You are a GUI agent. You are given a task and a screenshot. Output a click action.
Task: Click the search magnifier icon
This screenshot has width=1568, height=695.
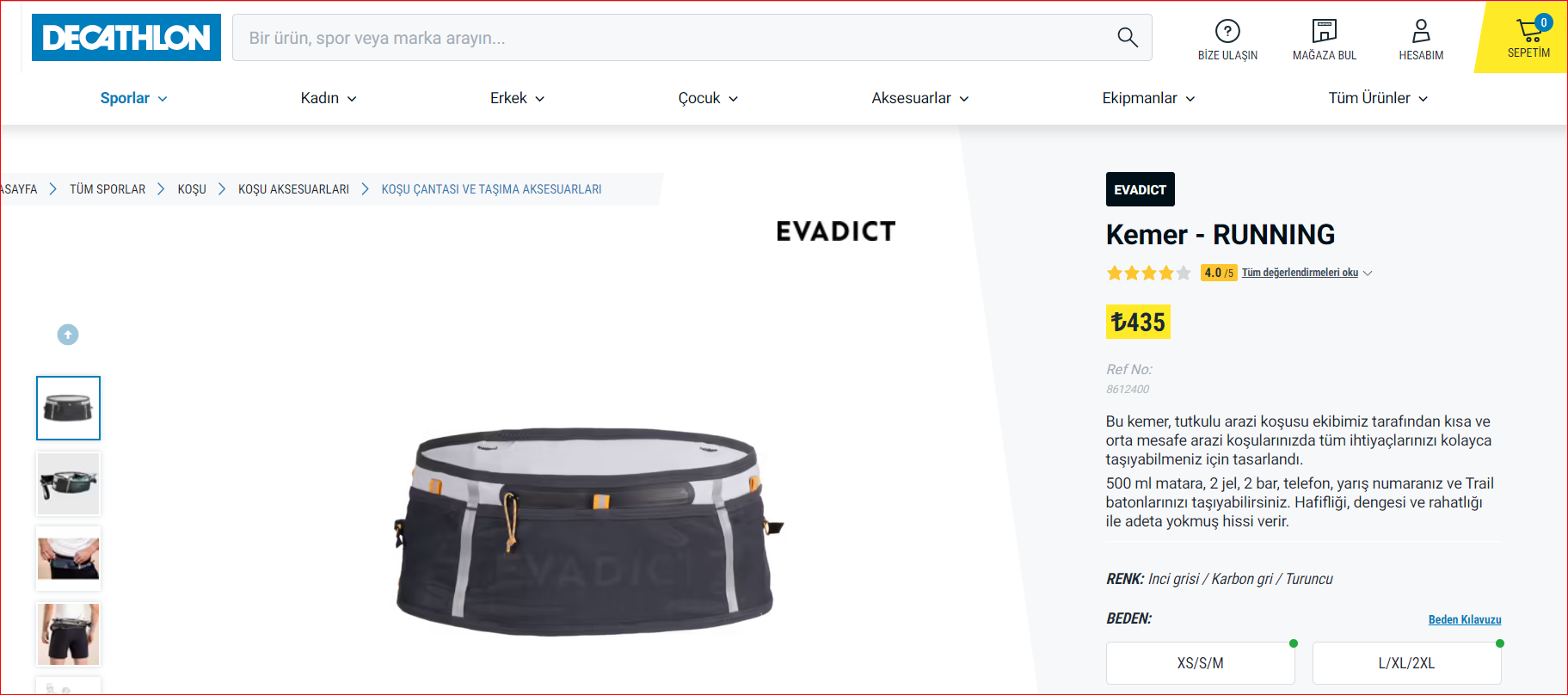1127,37
